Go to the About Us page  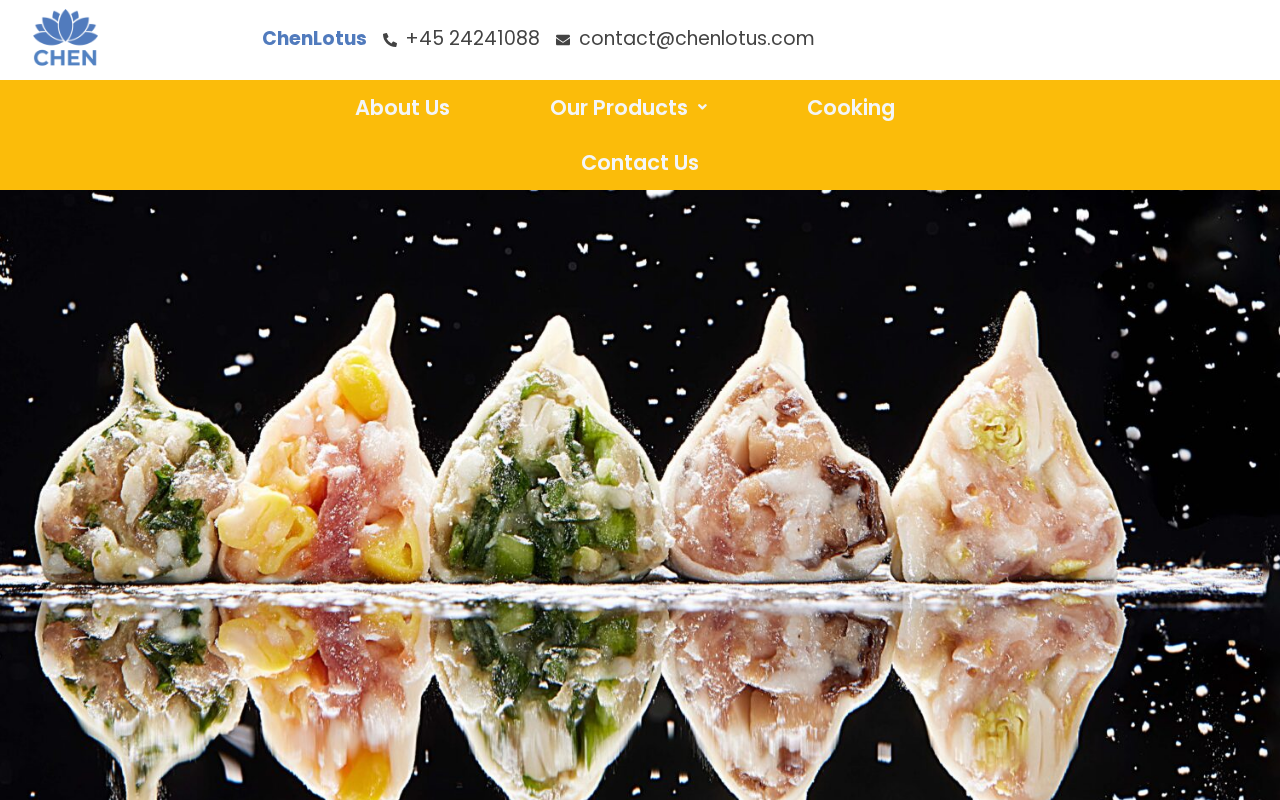[x=402, y=107]
